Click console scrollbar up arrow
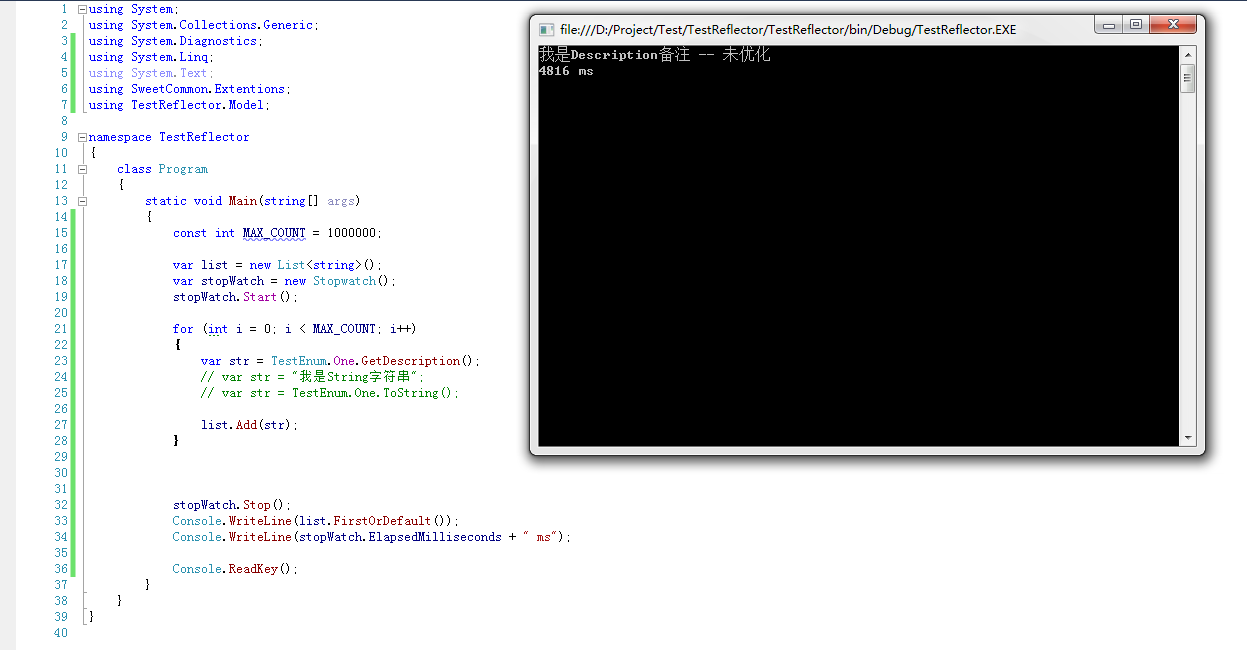Screen dimensions: 1247x650 [x=1188, y=54]
